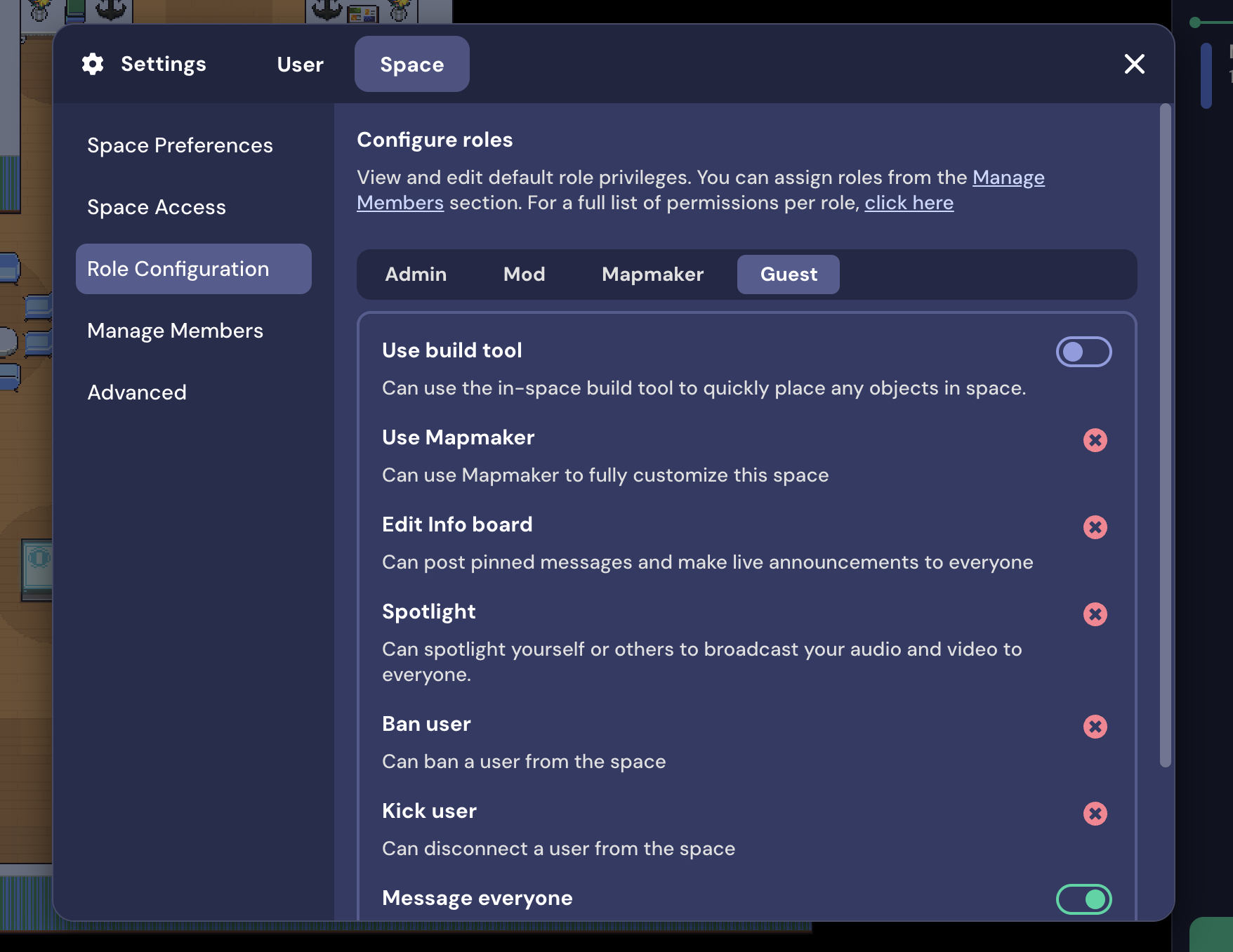Screen dimensions: 1233x952
Task: Switch to the Mod role tab
Action: point(524,275)
